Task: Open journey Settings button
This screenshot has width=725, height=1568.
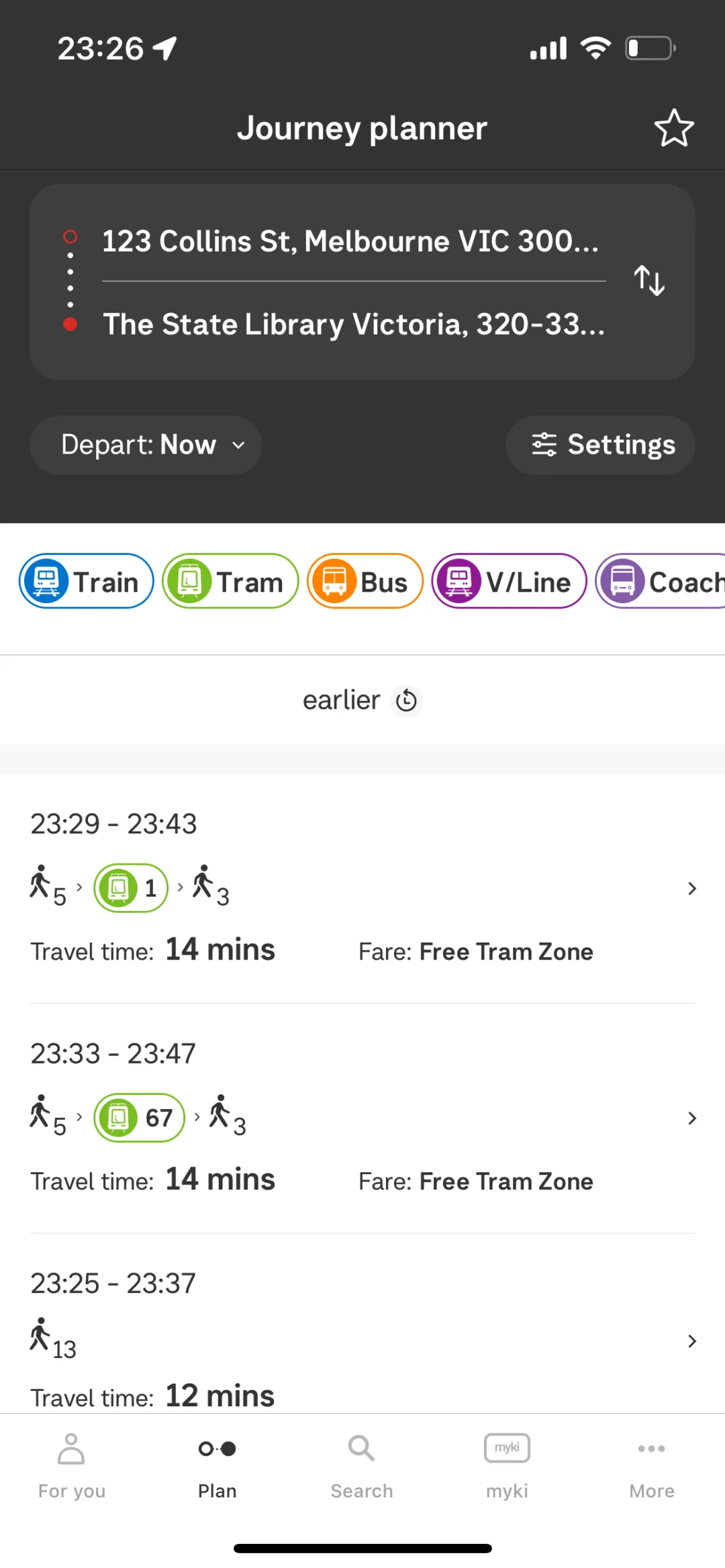Action: tap(600, 445)
